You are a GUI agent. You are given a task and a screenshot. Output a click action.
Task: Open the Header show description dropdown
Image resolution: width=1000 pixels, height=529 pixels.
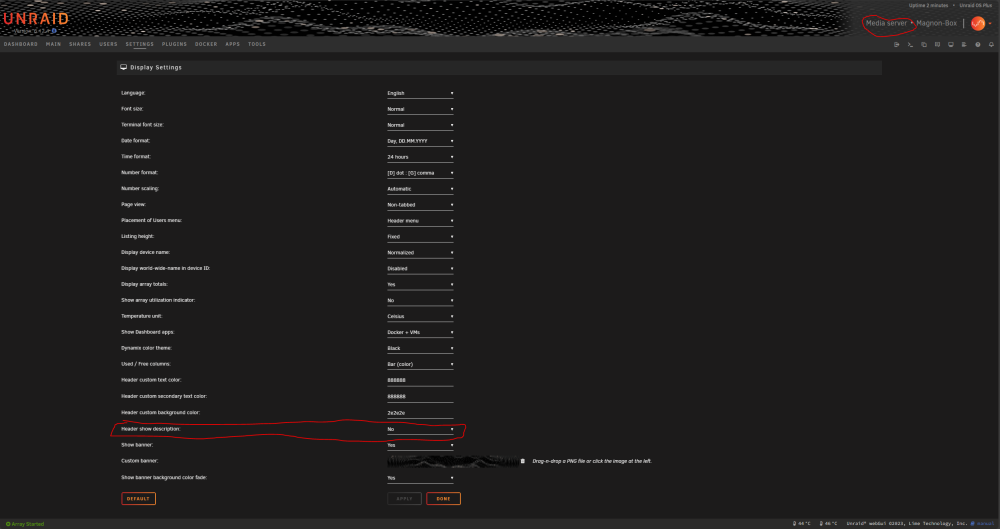420,429
